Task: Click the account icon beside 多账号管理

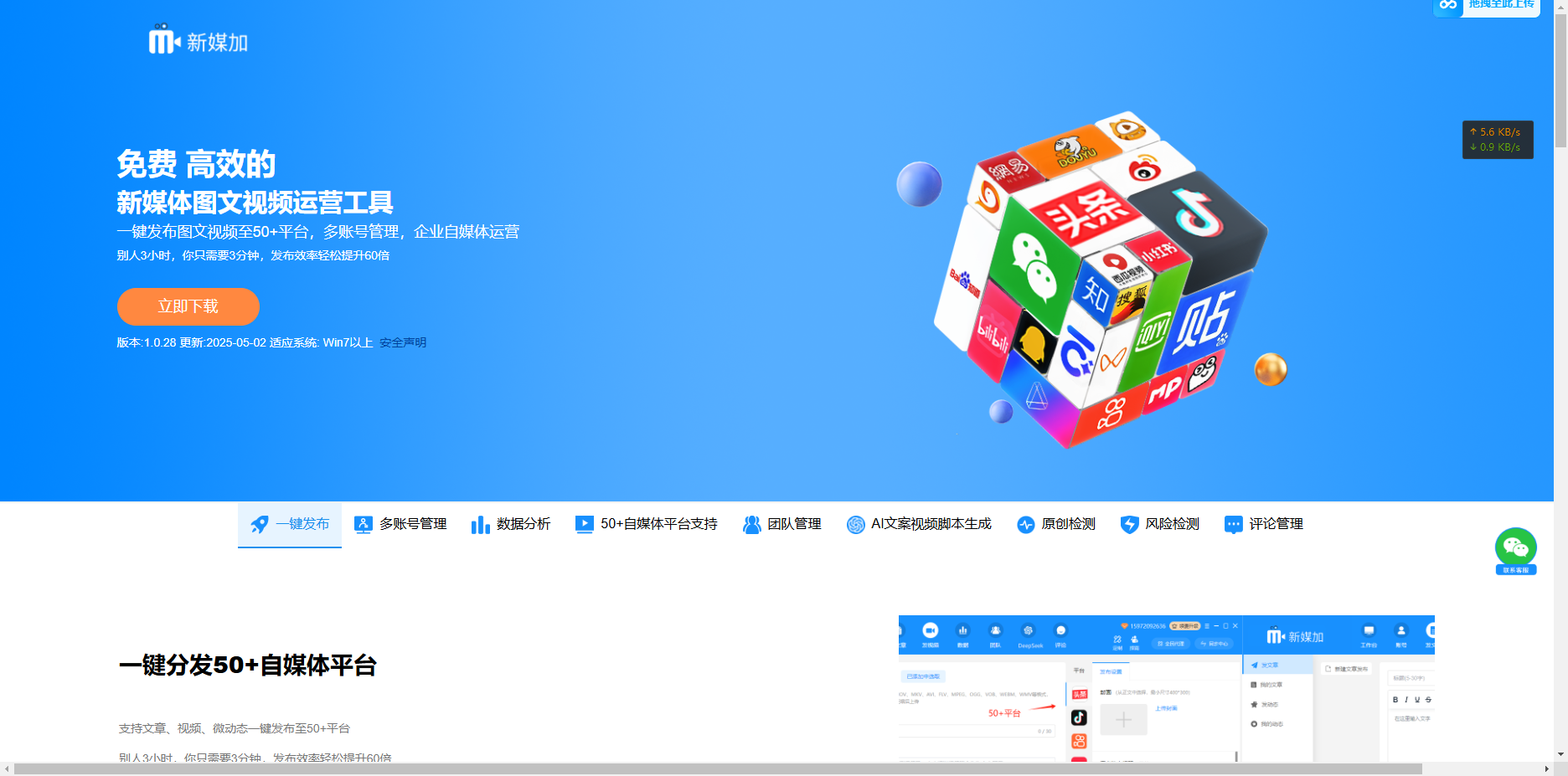Action: pyautogui.click(x=364, y=525)
